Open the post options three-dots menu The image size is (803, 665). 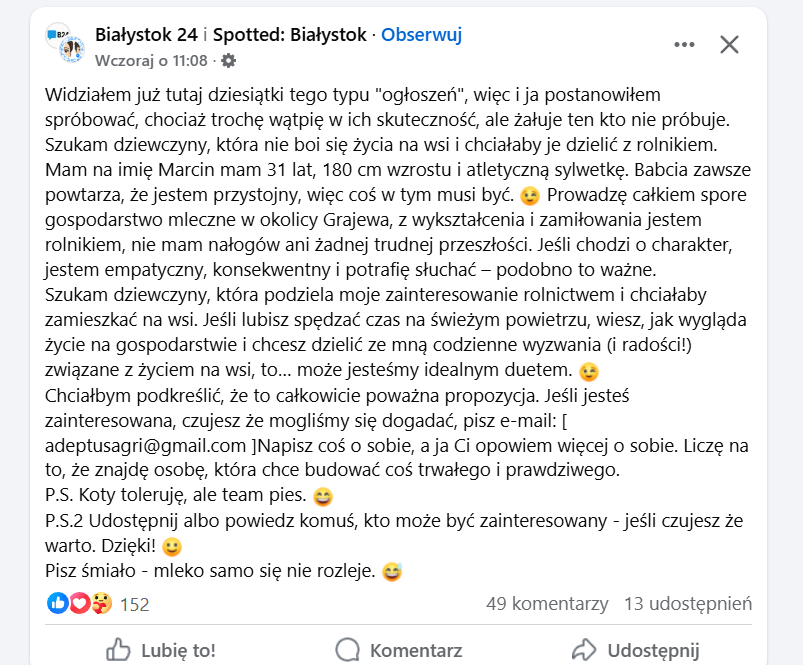pos(684,44)
